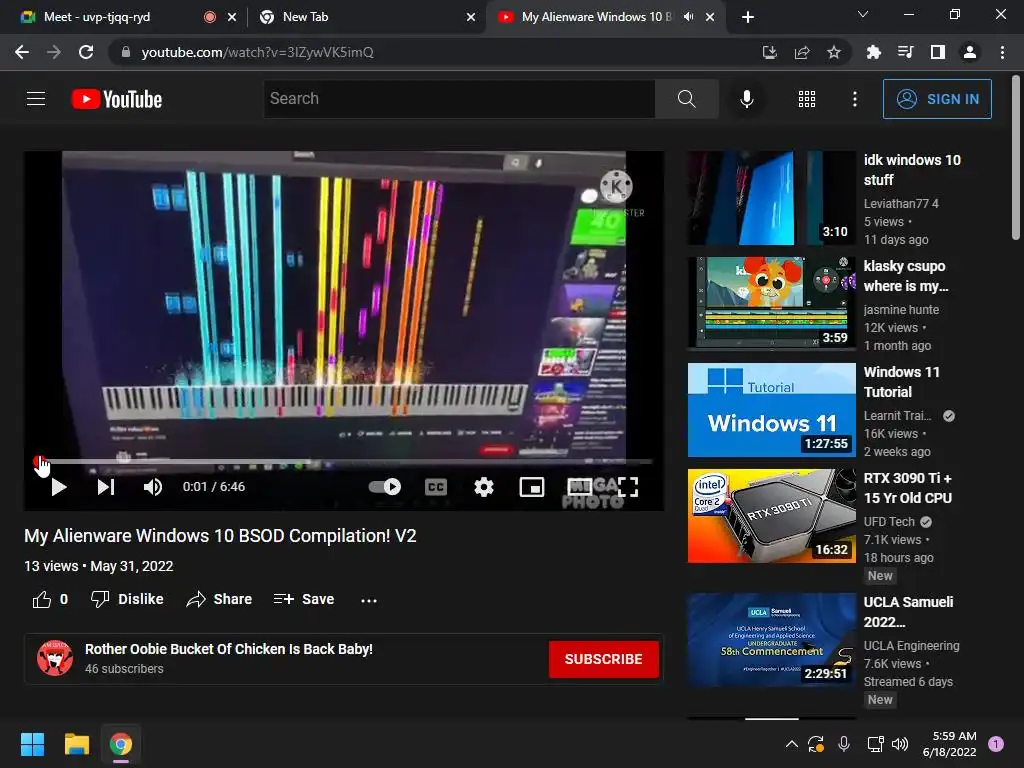The image size is (1024, 768).
Task: Open Rother Oobie channel avatar
Action: pyautogui.click(x=55, y=658)
